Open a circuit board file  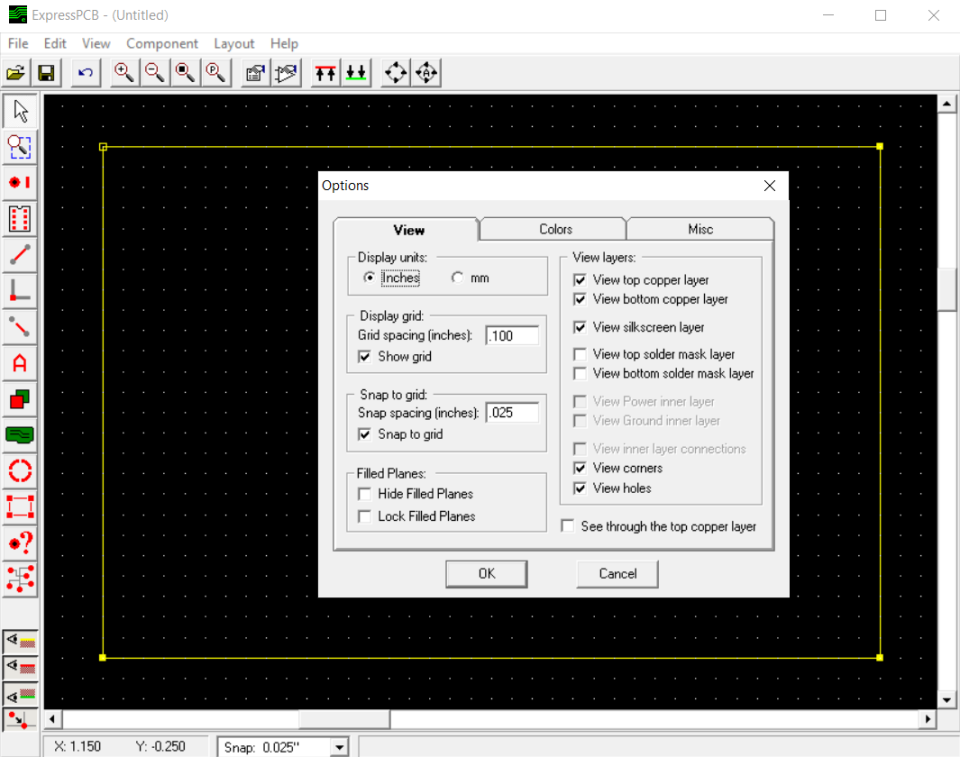coord(16,72)
